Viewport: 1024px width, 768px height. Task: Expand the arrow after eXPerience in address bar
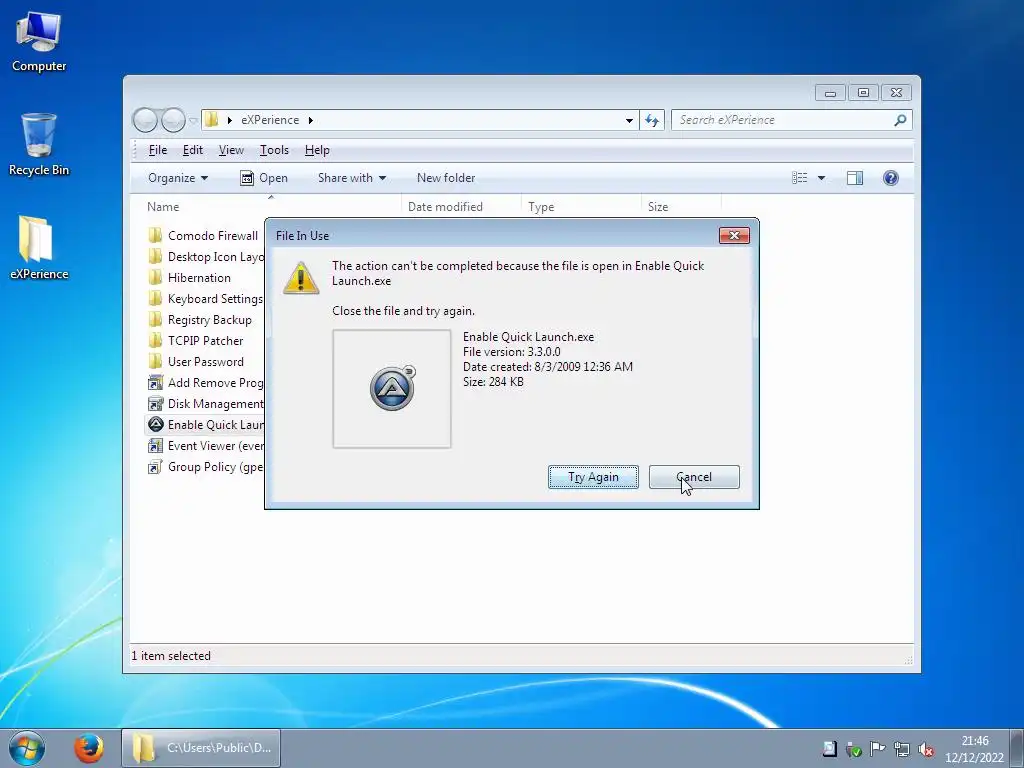311,120
